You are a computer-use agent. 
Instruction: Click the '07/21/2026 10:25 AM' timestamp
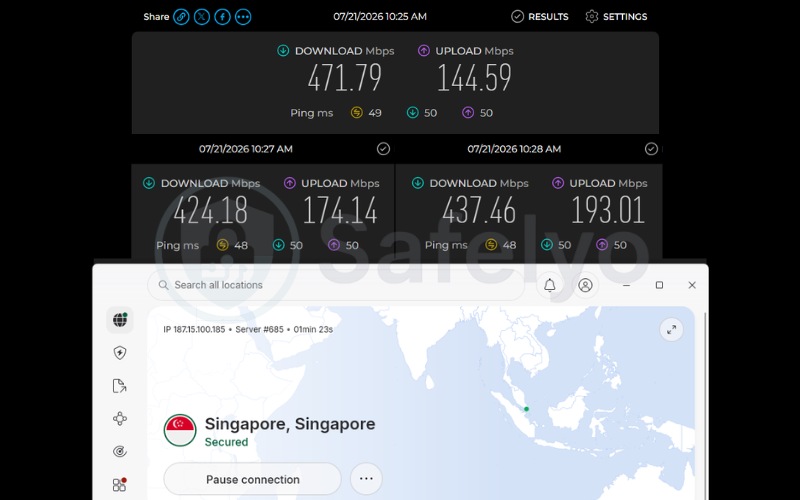pyautogui.click(x=380, y=17)
